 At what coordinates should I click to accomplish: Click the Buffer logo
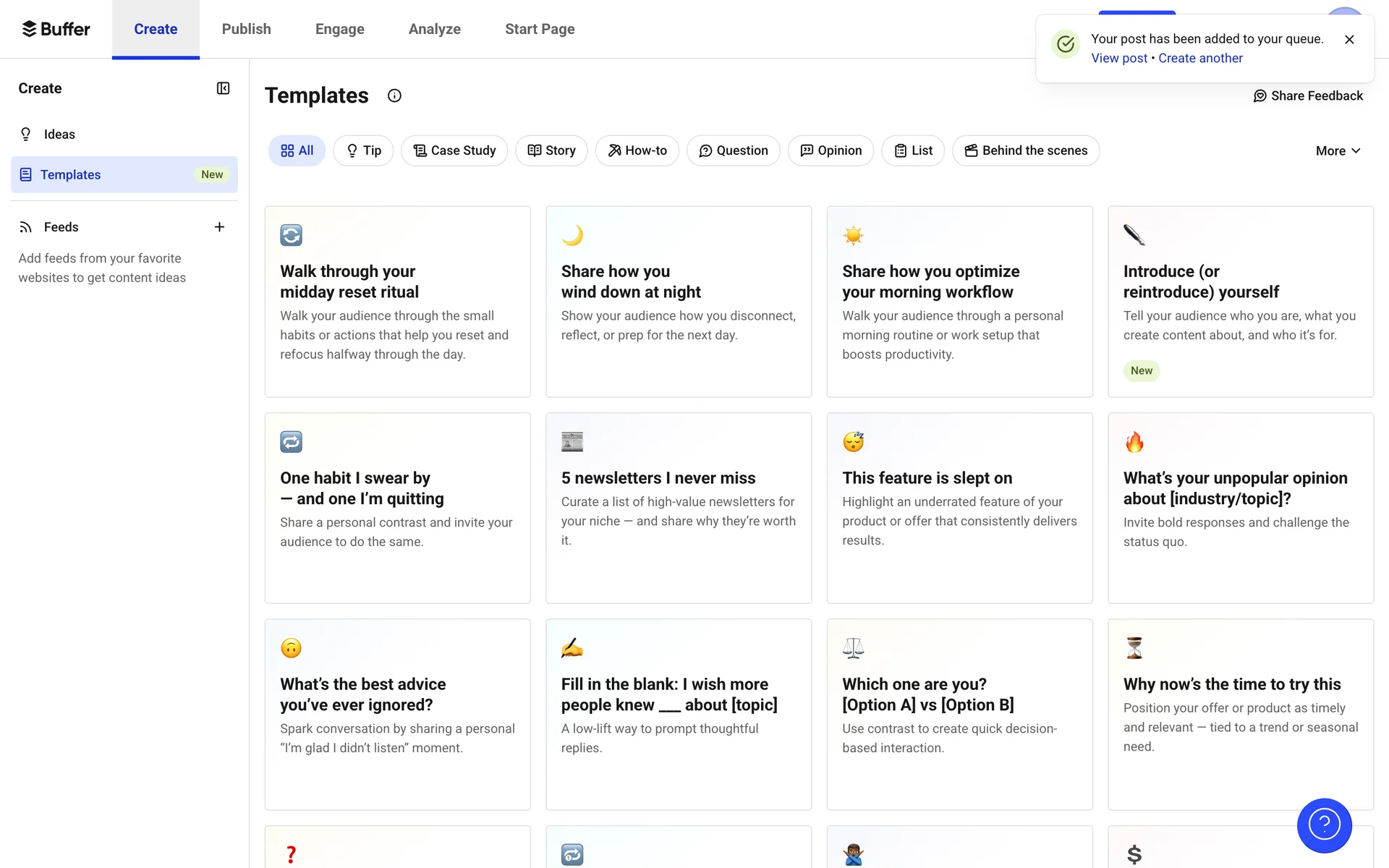pyautogui.click(x=56, y=29)
